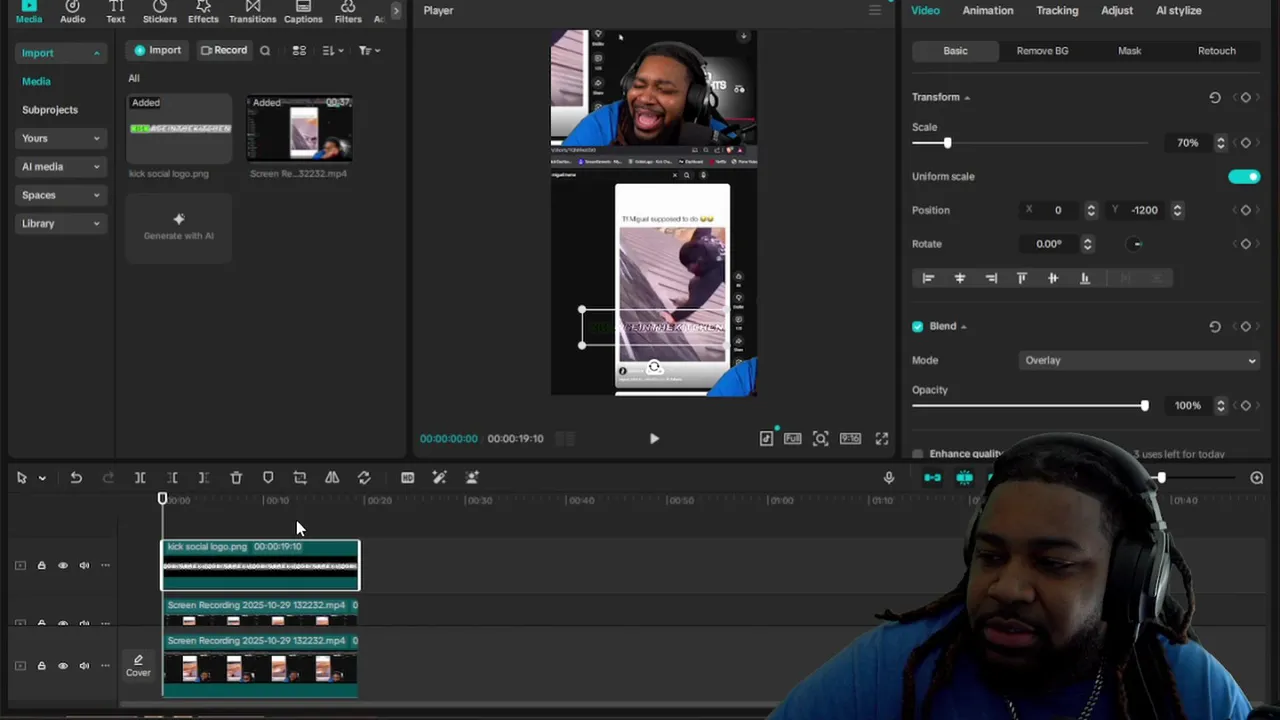
Task: Play the preview in the Player
Action: coord(654,438)
